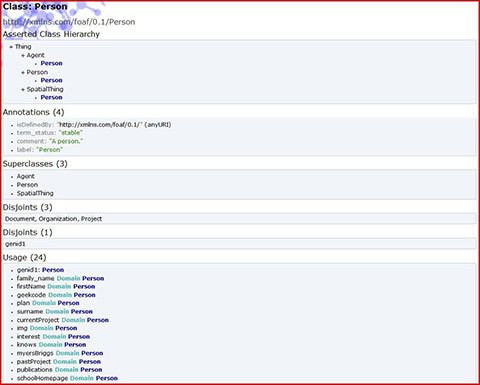This screenshot has width=480, height=385.
Task: Open the pastProject property in Usage
Action: point(34,362)
